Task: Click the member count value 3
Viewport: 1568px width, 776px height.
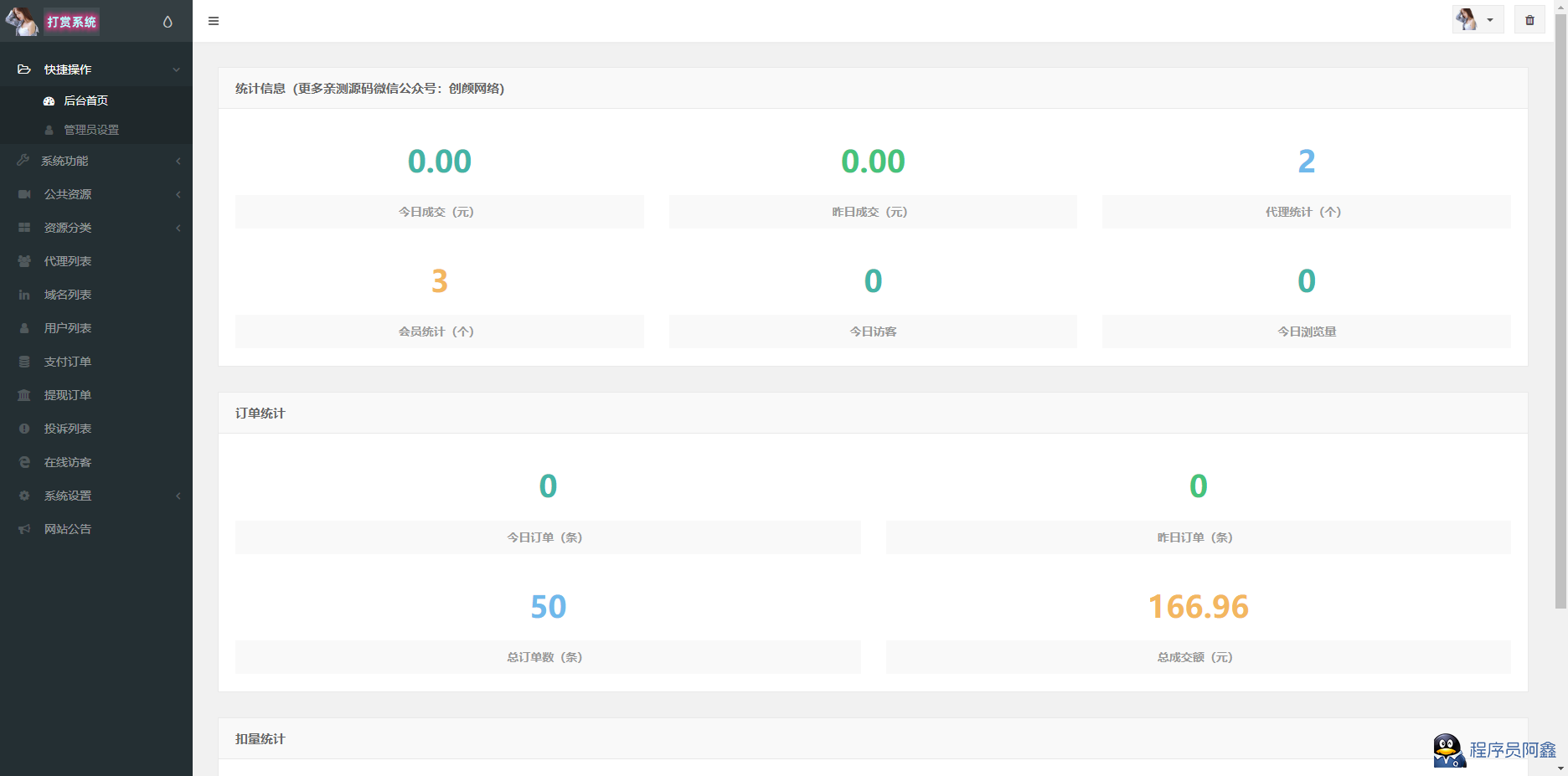Action: tap(440, 280)
